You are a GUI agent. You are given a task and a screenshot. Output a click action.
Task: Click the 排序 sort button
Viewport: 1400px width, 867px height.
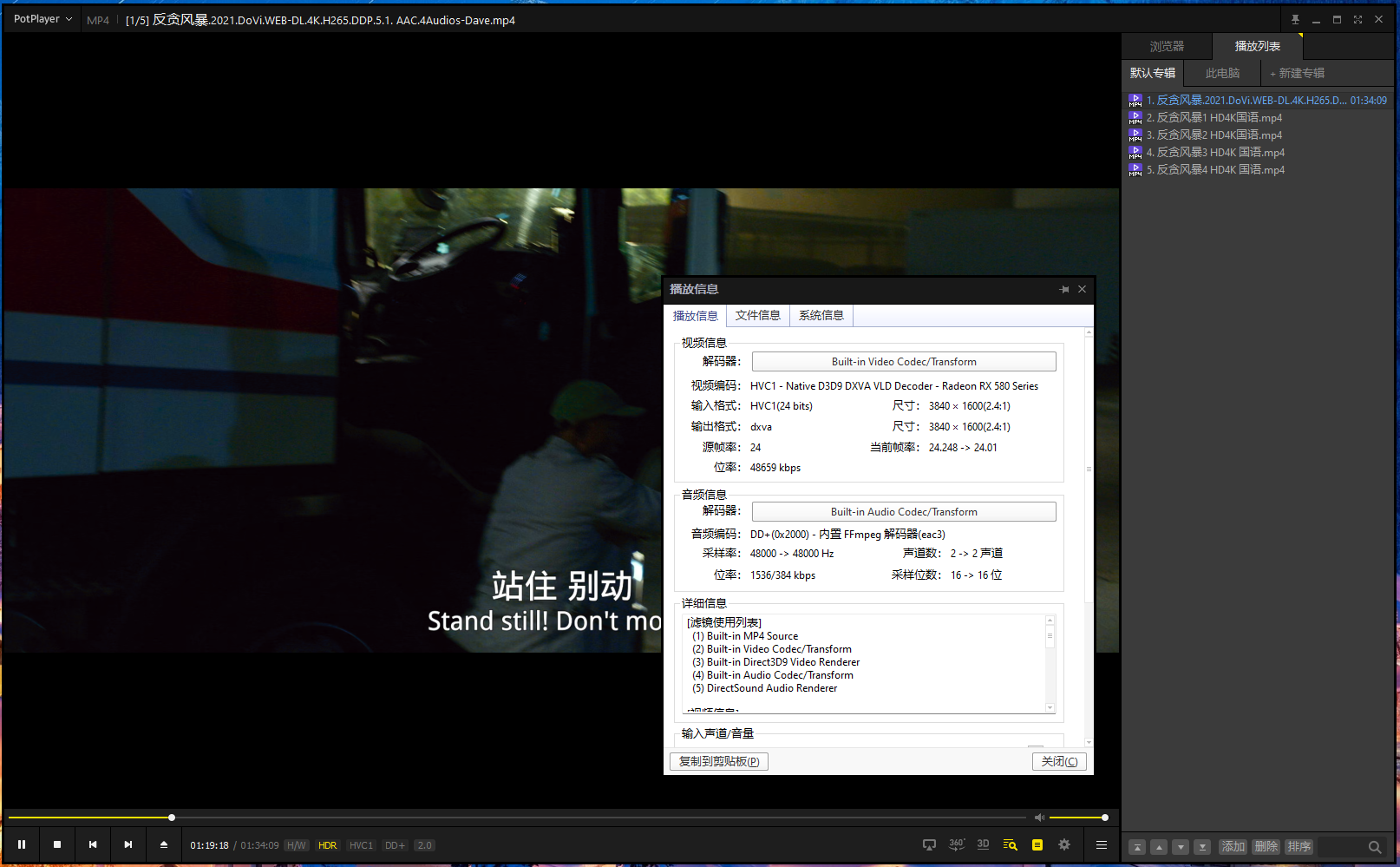pyautogui.click(x=1299, y=847)
